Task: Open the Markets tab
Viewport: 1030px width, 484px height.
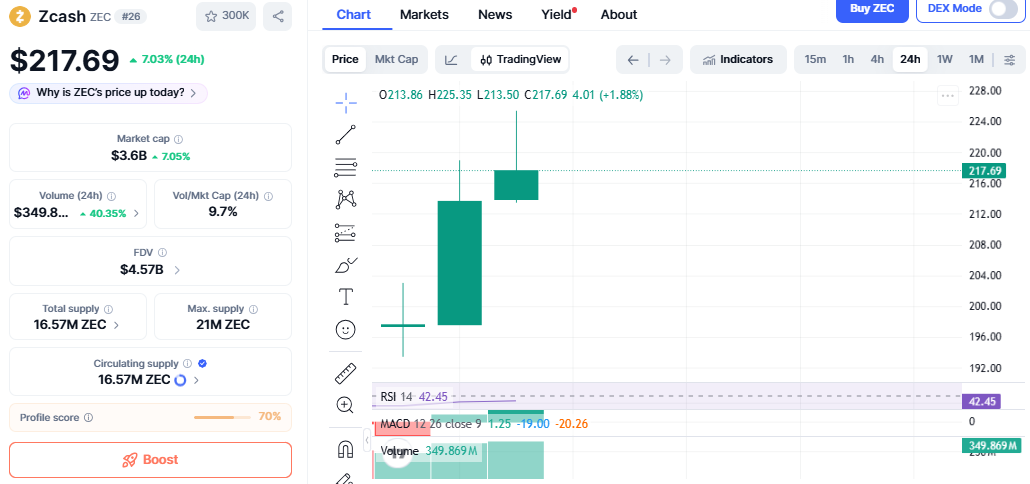Action: [424, 14]
